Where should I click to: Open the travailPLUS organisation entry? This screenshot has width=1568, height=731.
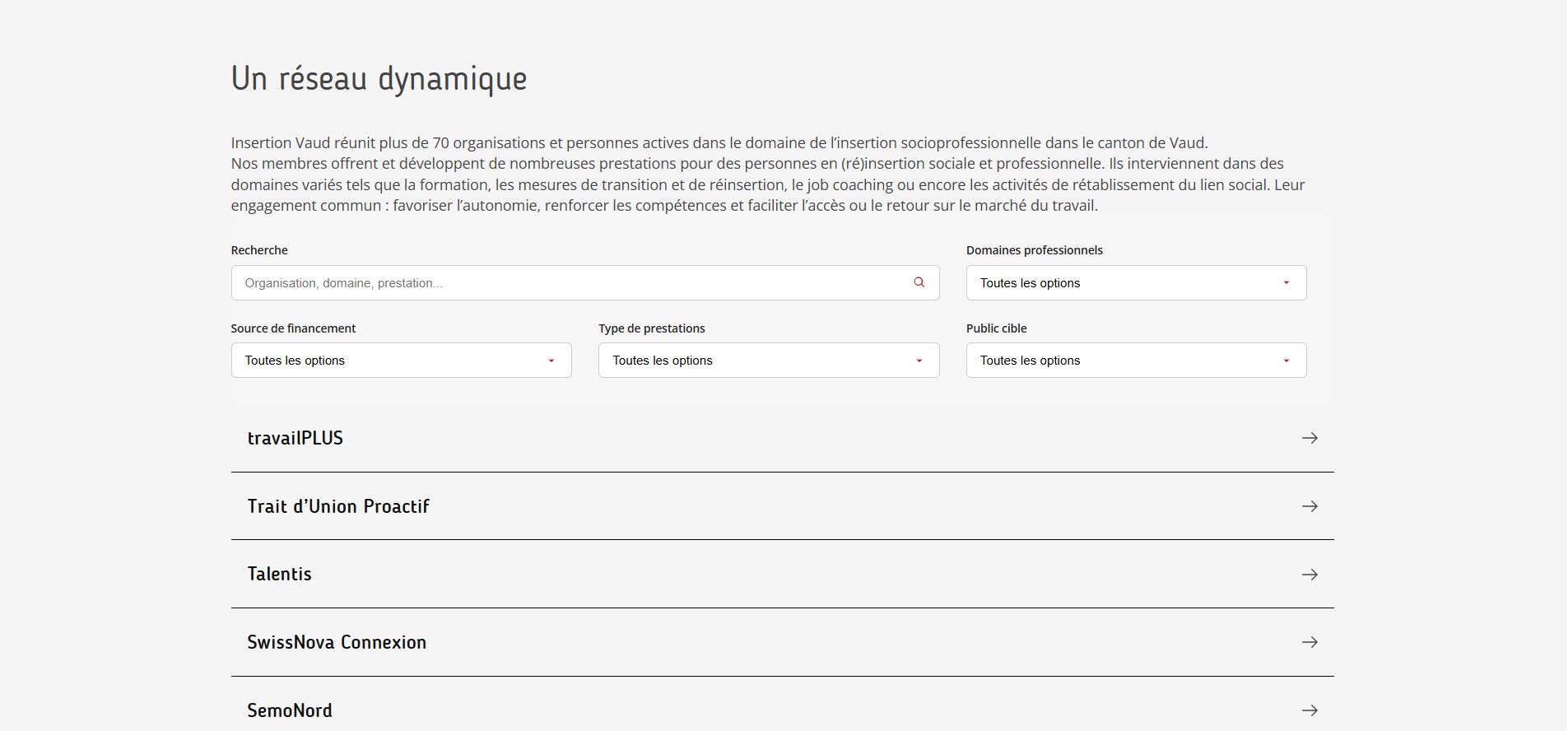pyautogui.click(x=295, y=438)
